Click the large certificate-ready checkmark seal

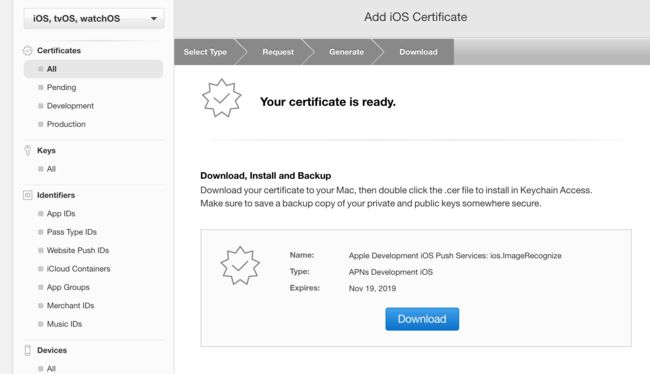221,98
